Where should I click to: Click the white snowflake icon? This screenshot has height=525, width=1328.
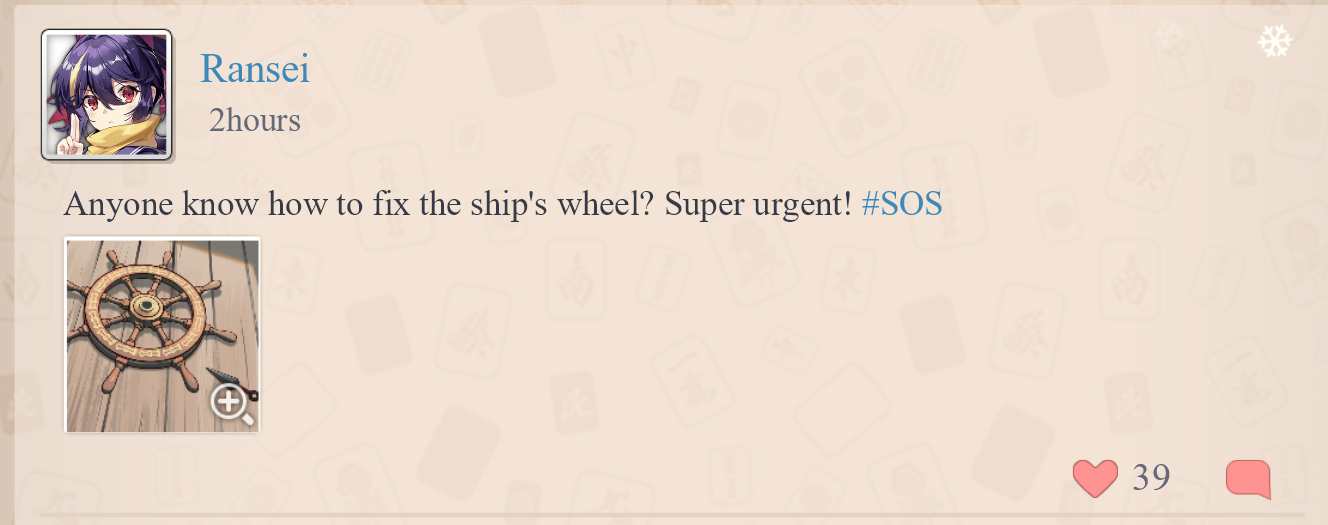click(1274, 41)
